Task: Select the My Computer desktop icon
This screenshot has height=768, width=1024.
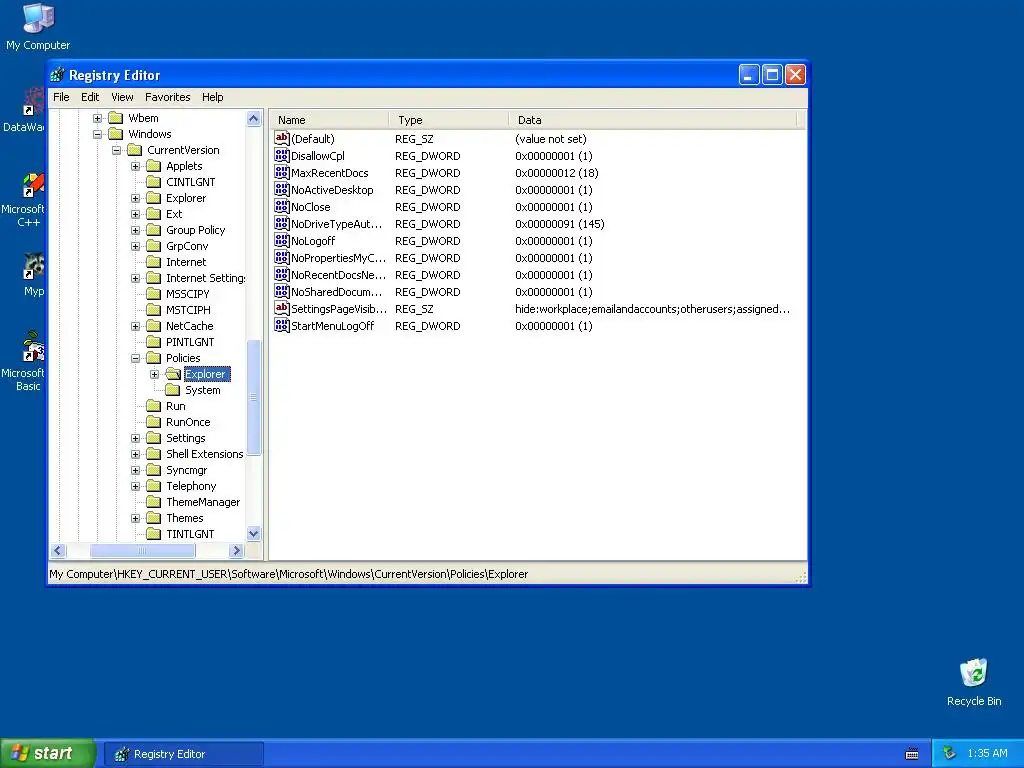Action: (38, 27)
